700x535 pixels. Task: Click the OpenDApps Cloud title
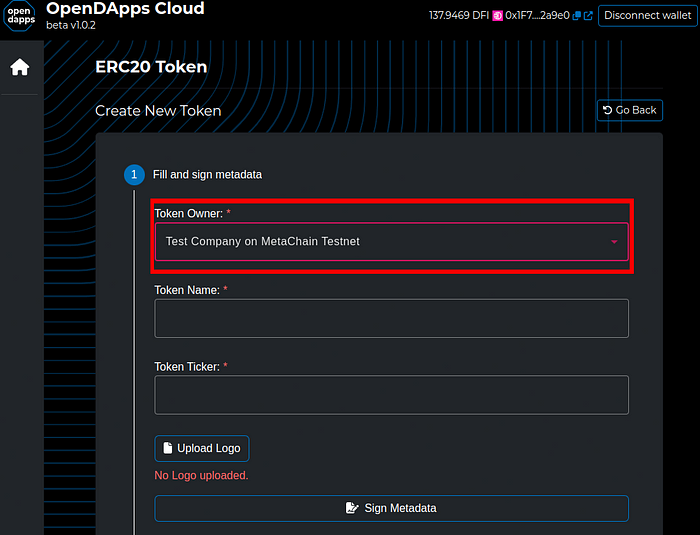click(x=125, y=8)
